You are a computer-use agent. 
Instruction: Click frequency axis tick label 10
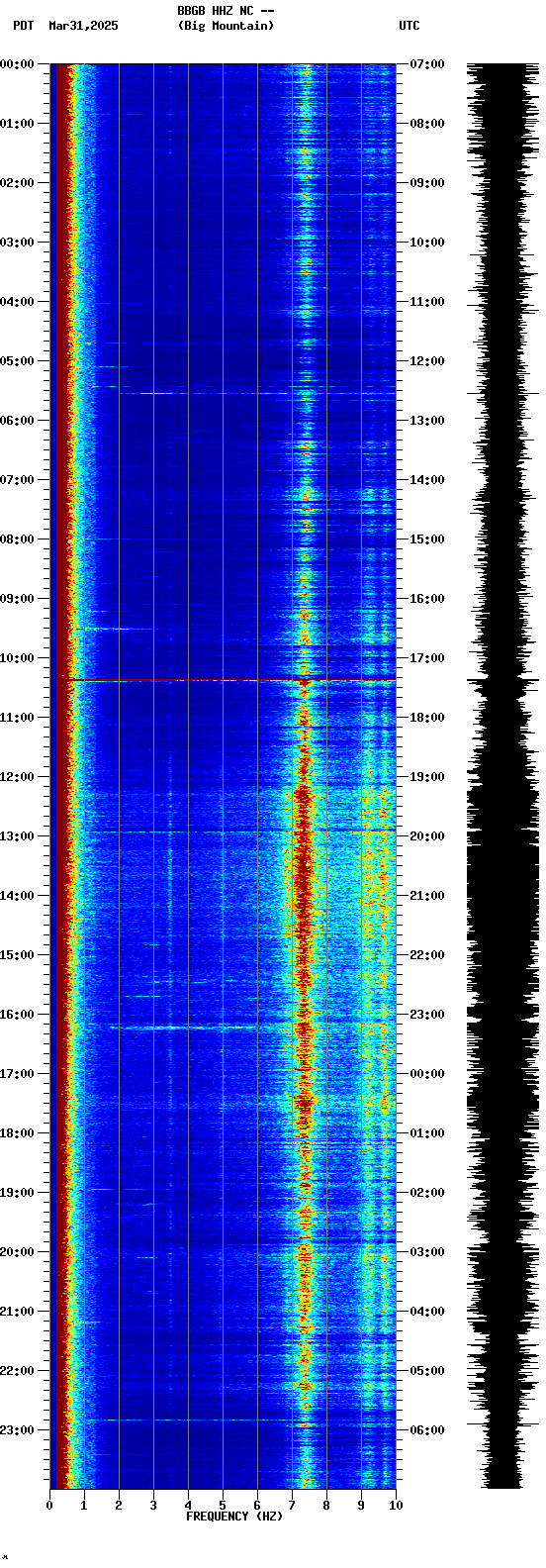click(x=396, y=1506)
